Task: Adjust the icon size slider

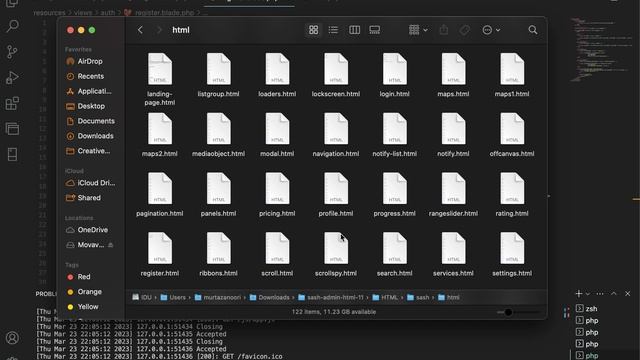Action: coord(508,312)
